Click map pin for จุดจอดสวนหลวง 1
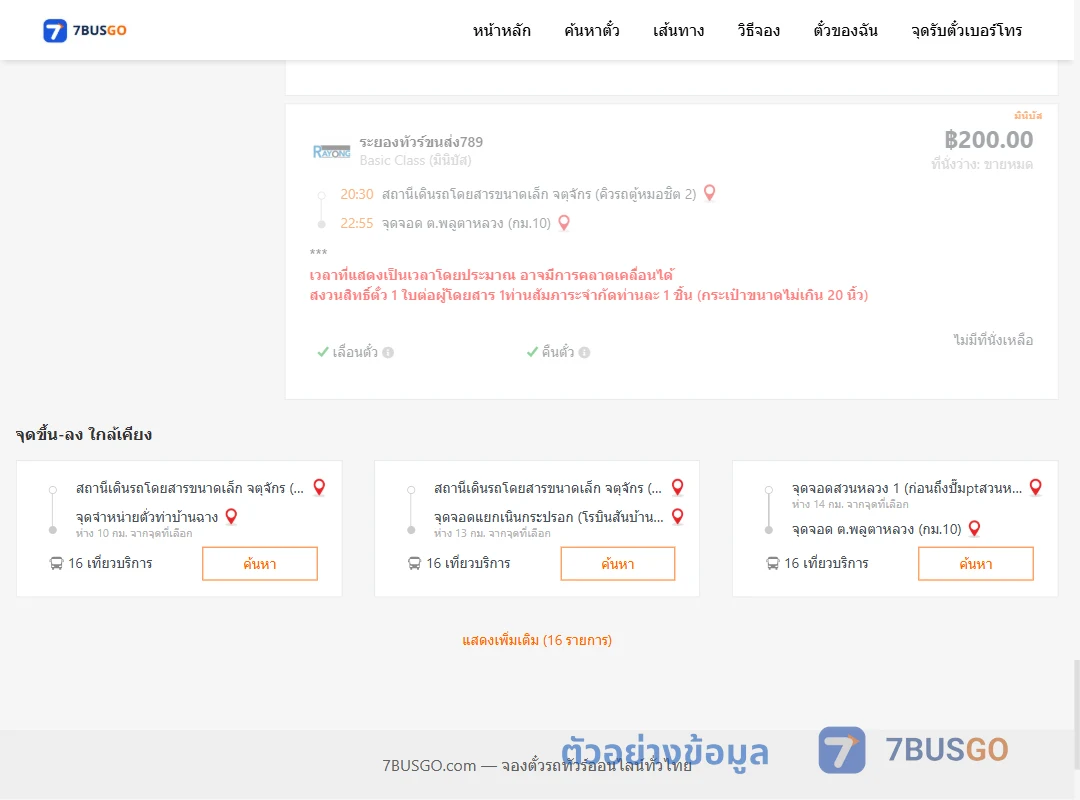1080x800 pixels. pos(1035,487)
